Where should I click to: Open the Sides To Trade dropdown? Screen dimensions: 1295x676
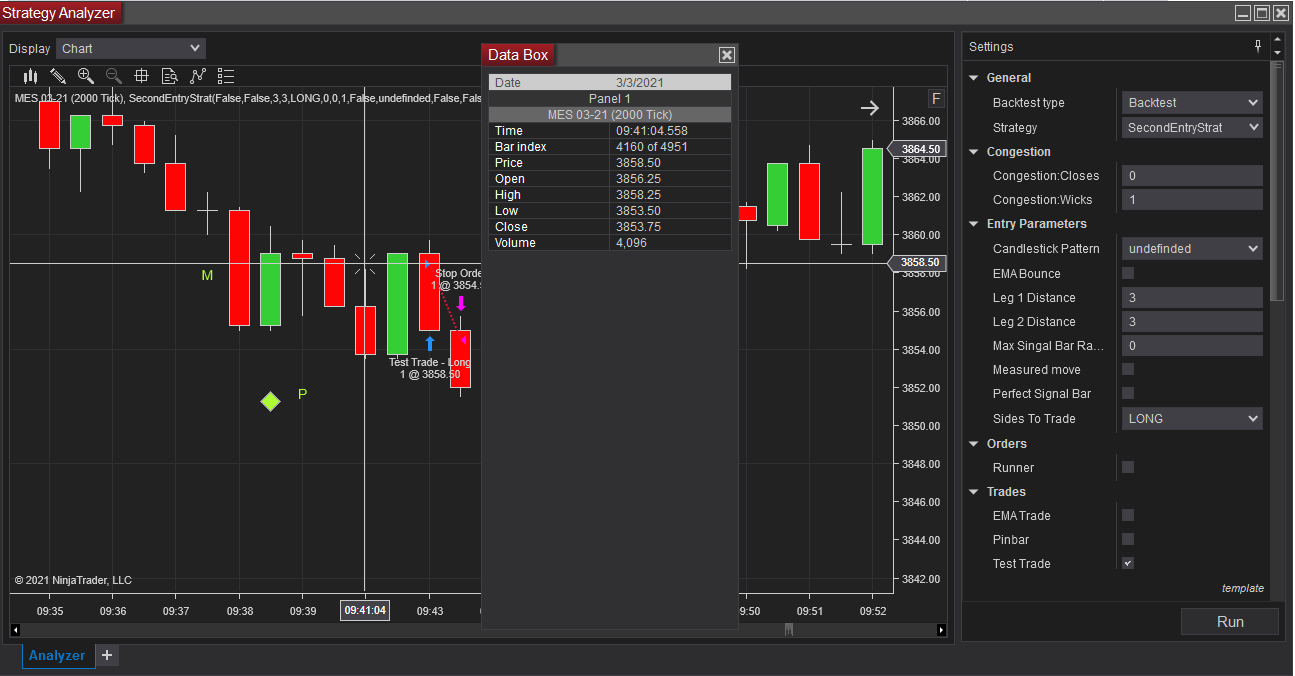pos(1192,418)
